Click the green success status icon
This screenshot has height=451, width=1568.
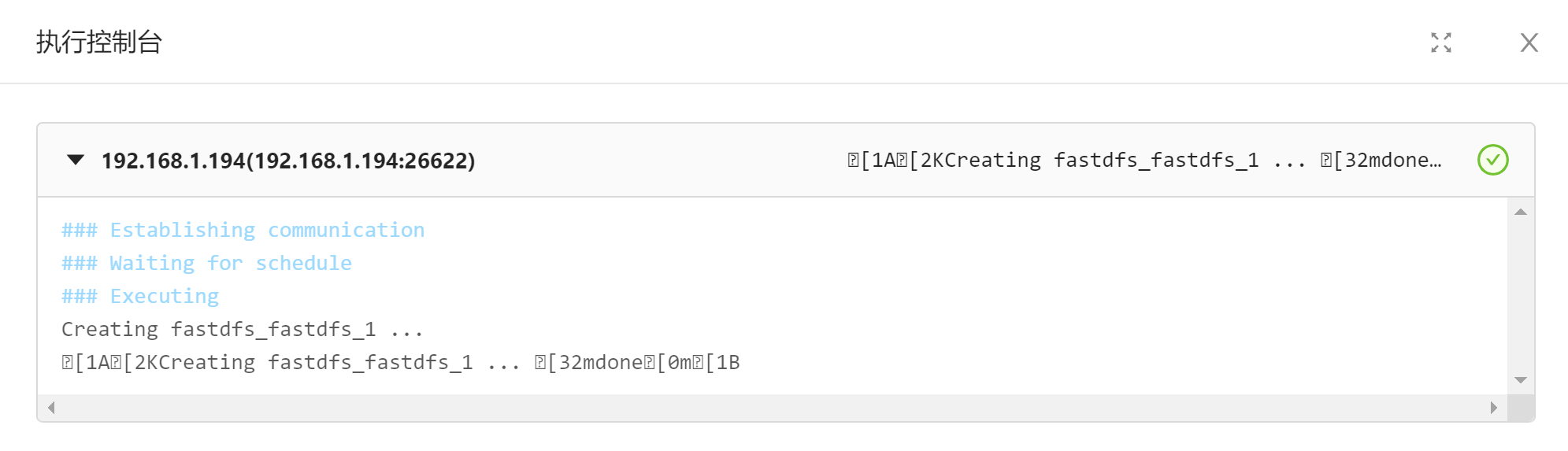(1492, 160)
